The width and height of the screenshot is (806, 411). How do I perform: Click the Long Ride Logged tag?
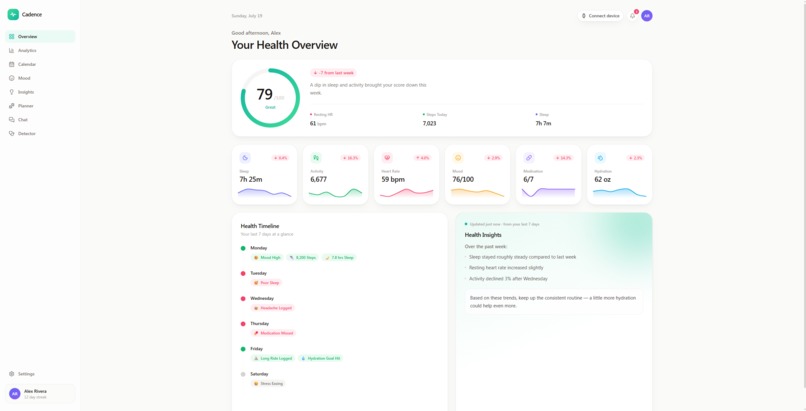273,358
